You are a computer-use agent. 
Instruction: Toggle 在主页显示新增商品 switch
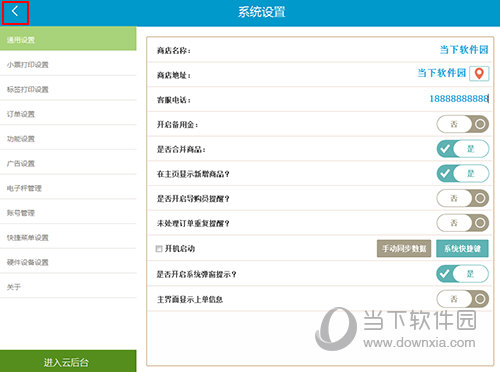pos(463,173)
